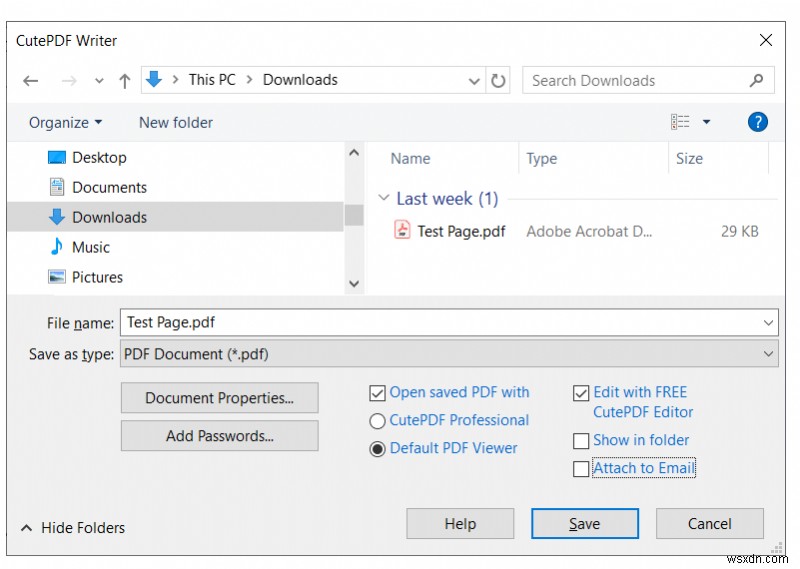The height and width of the screenshot is (569, 800).
Task: Tick the Attach to Email checkbox
Action: pos(581,469)
